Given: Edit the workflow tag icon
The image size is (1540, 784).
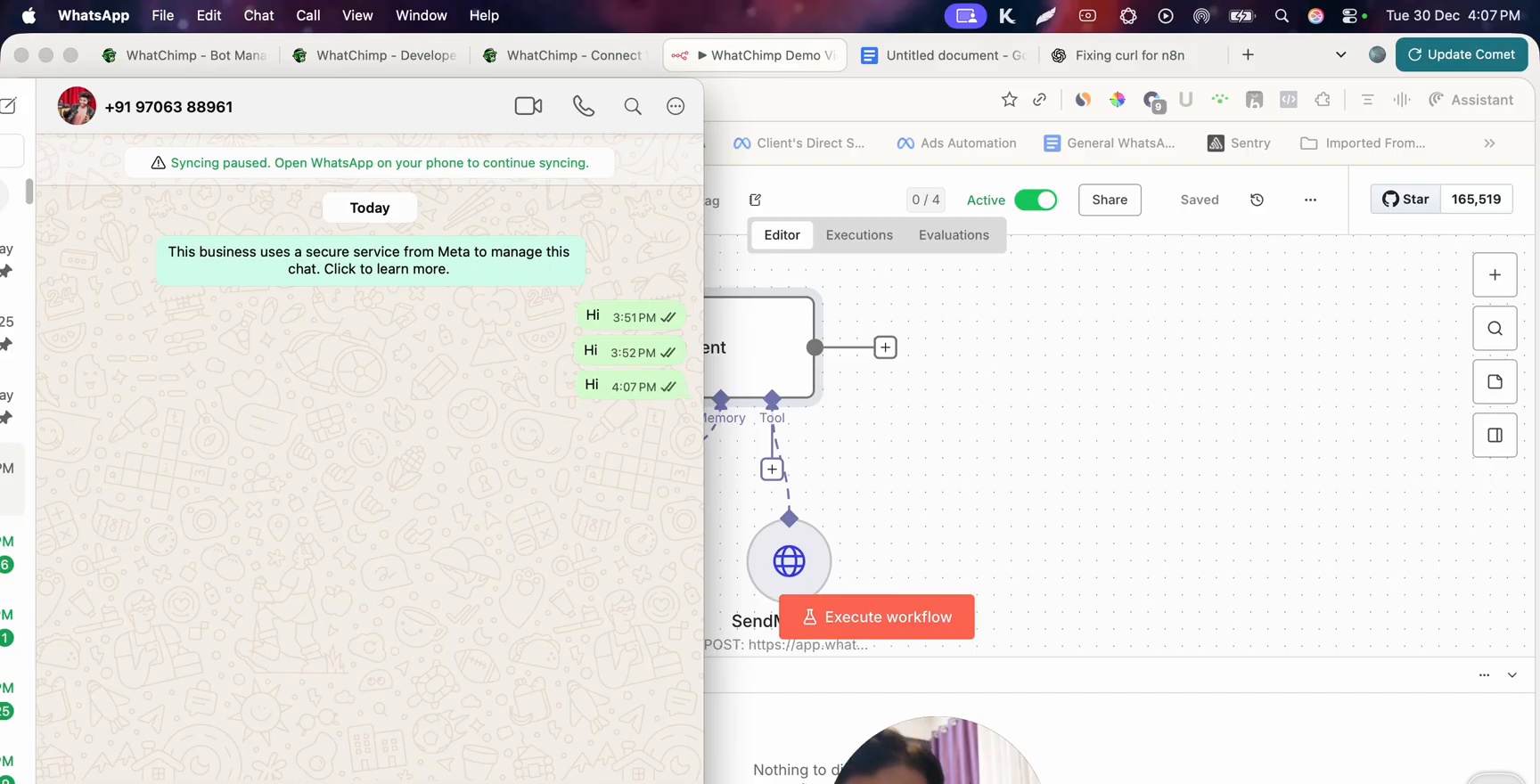Looking at the screenshot, I should click(755, 200).
